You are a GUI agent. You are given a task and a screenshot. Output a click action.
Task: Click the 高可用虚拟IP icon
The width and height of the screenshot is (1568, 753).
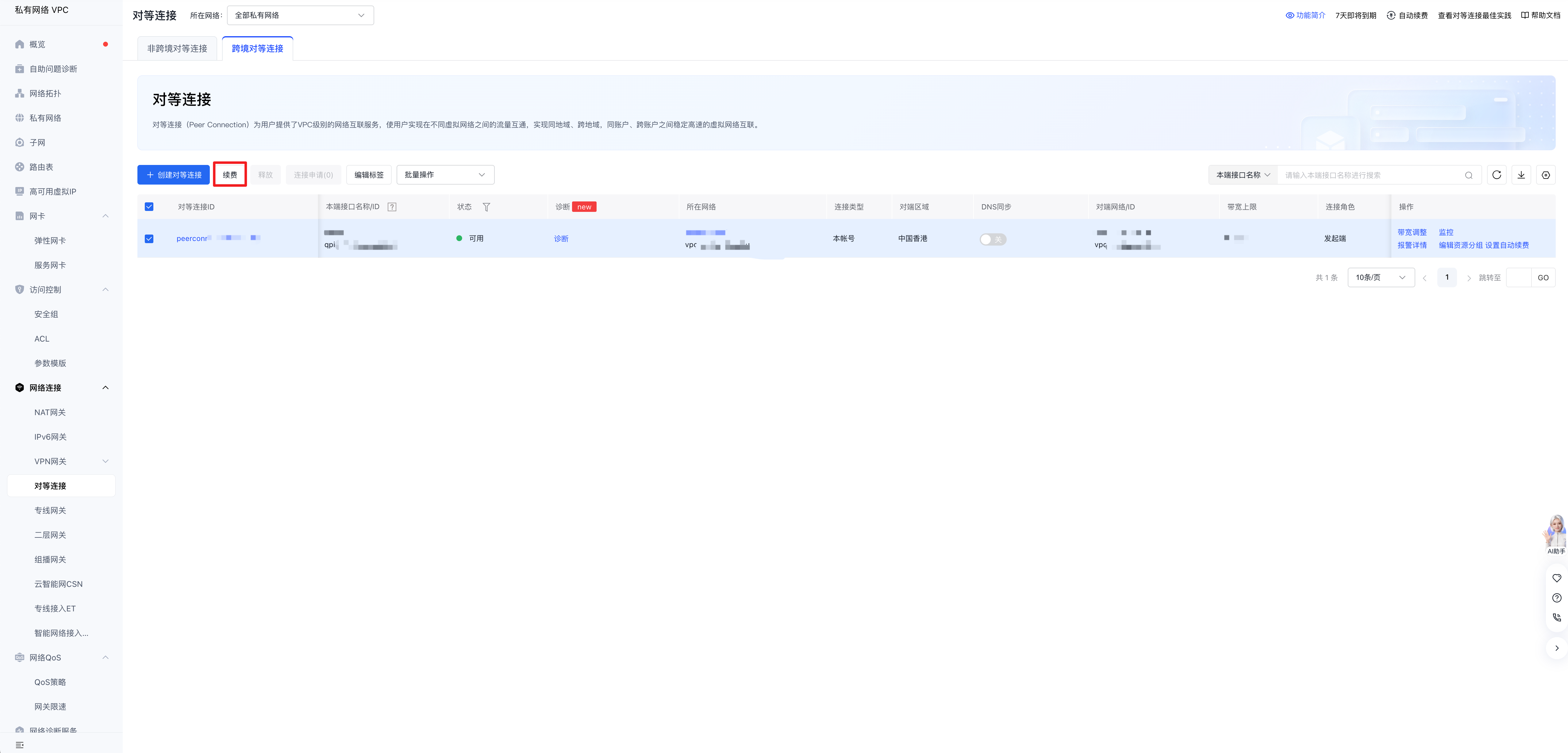(20, 192)
